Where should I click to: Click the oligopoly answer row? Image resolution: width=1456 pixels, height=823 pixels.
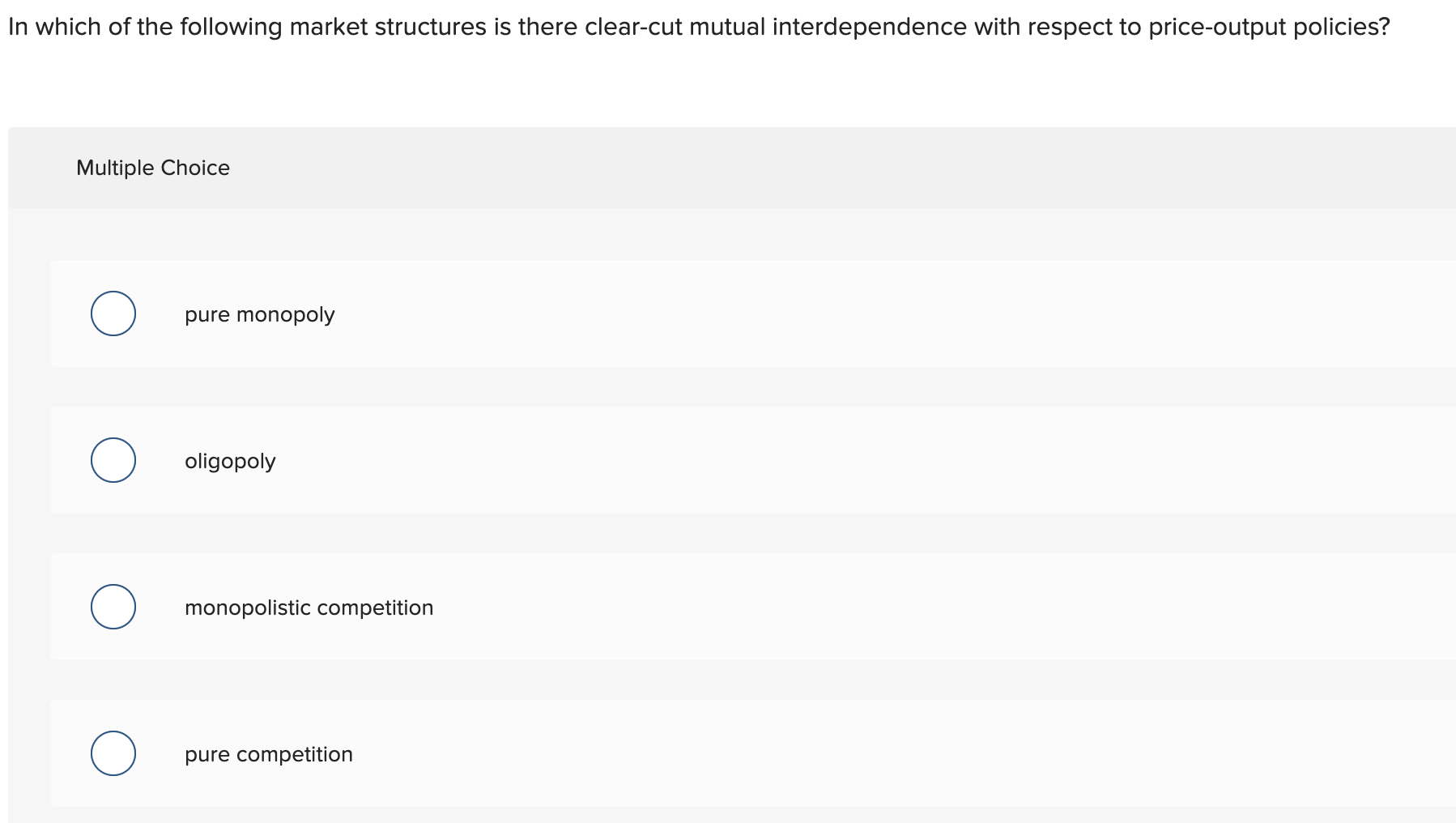567,459
